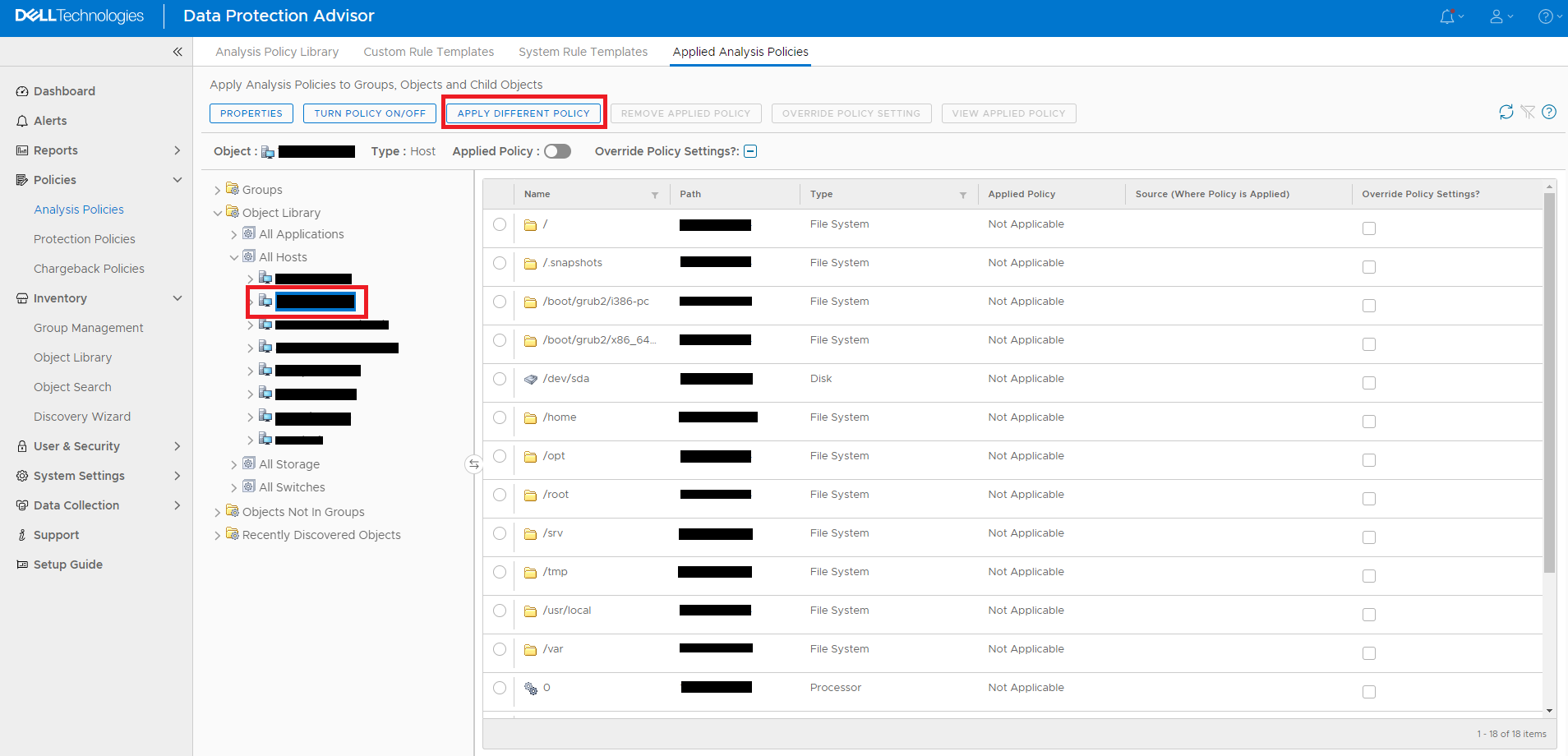Screen dimensions: 1568x756
Task: Toggle the Applied Policy switch
Action: [x=557, y=151]
